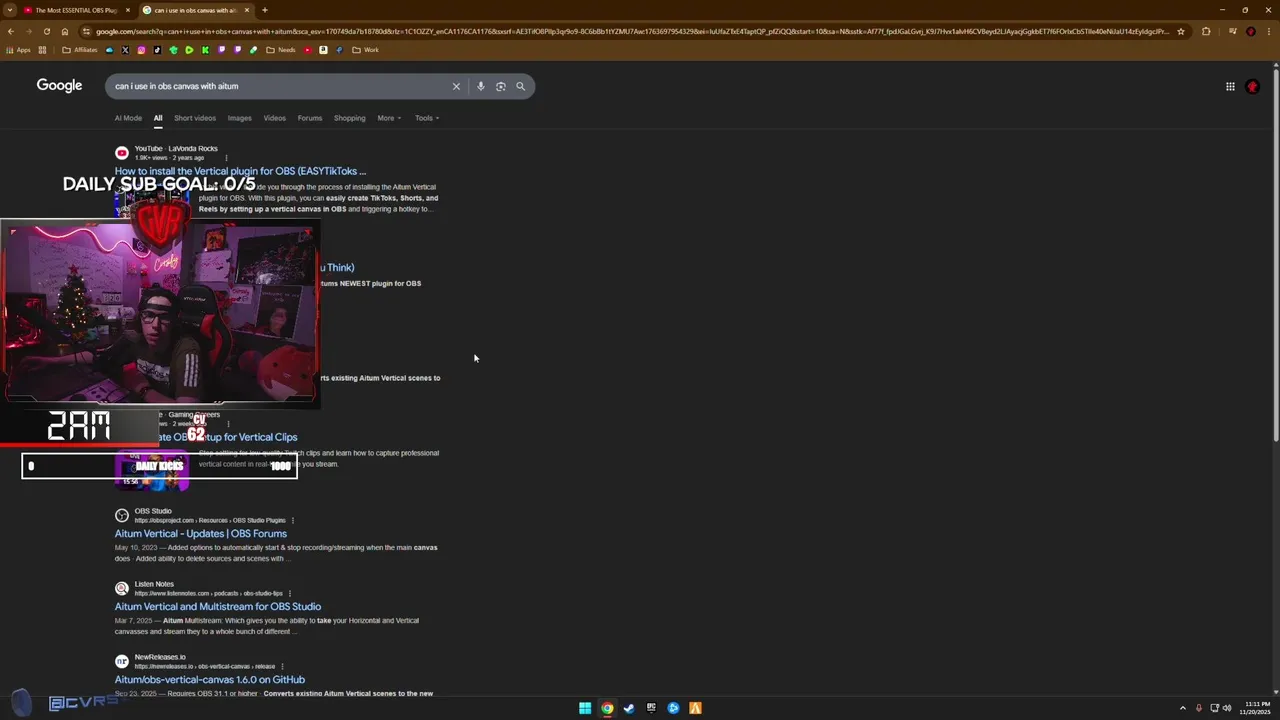Screen dimensions: 1280x720
Task: Bookmark this page with the star icon
Action: (1181, 31)
